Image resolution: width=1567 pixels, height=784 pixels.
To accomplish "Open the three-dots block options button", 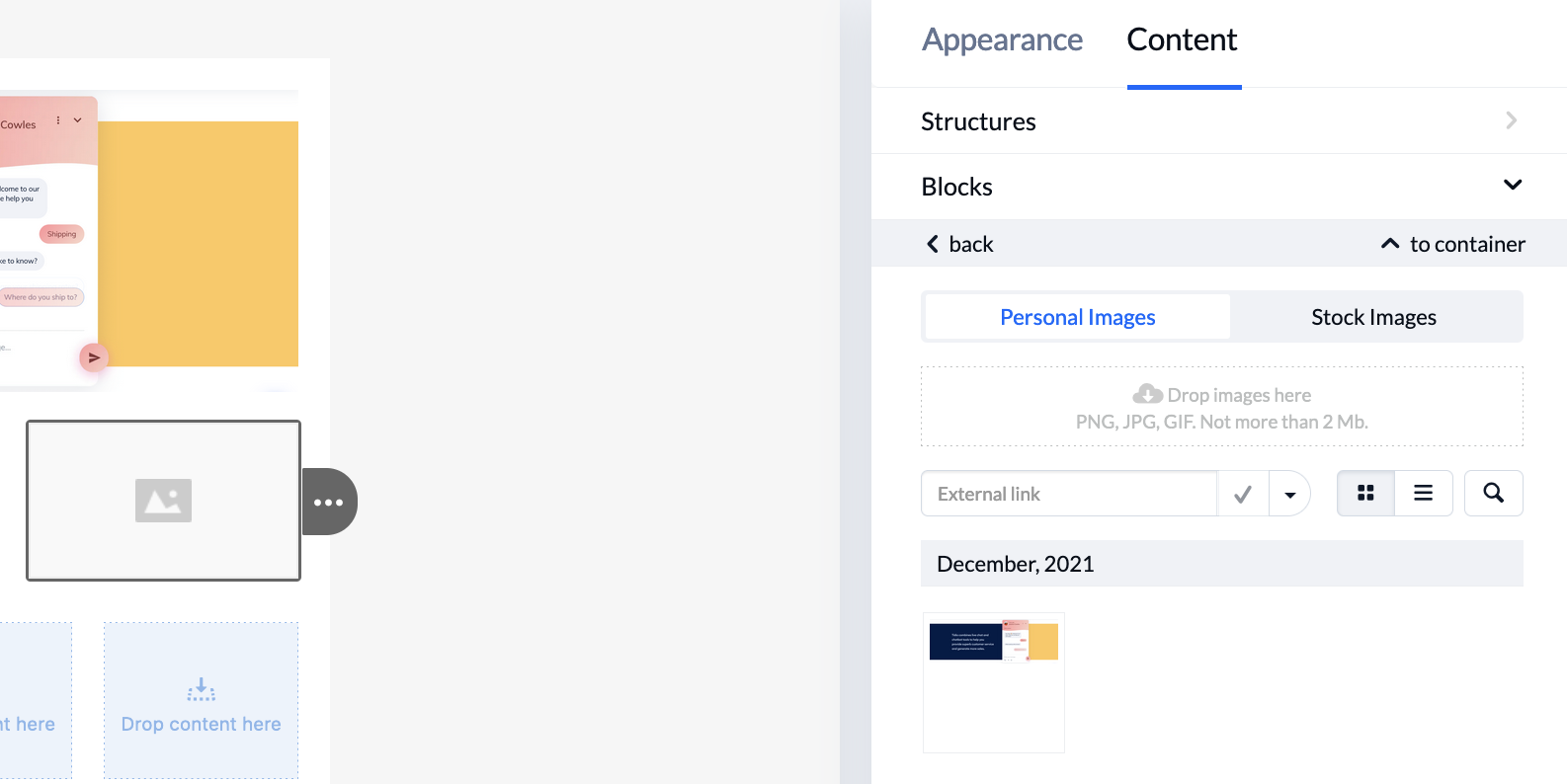I will (x=329, y=502).
